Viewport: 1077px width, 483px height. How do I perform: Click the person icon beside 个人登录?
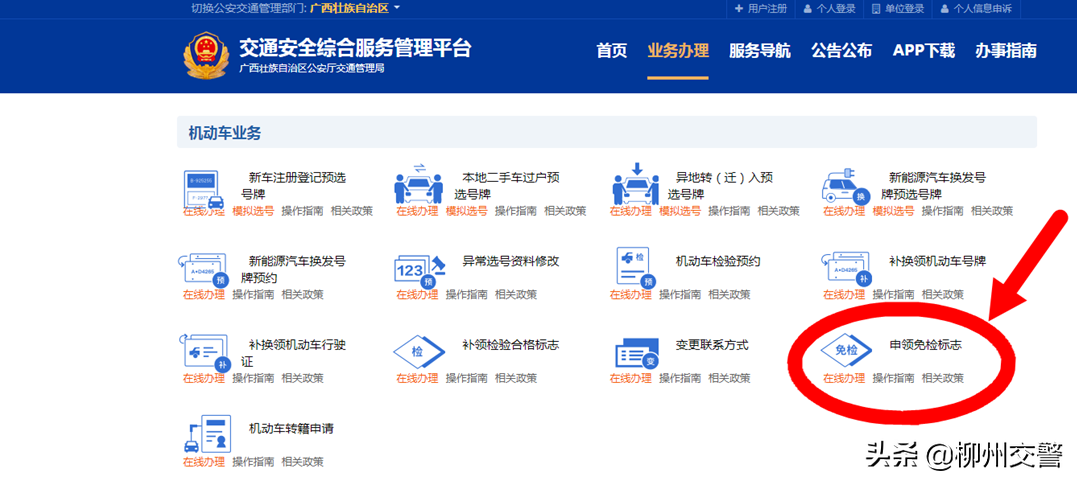pos(808,9)
